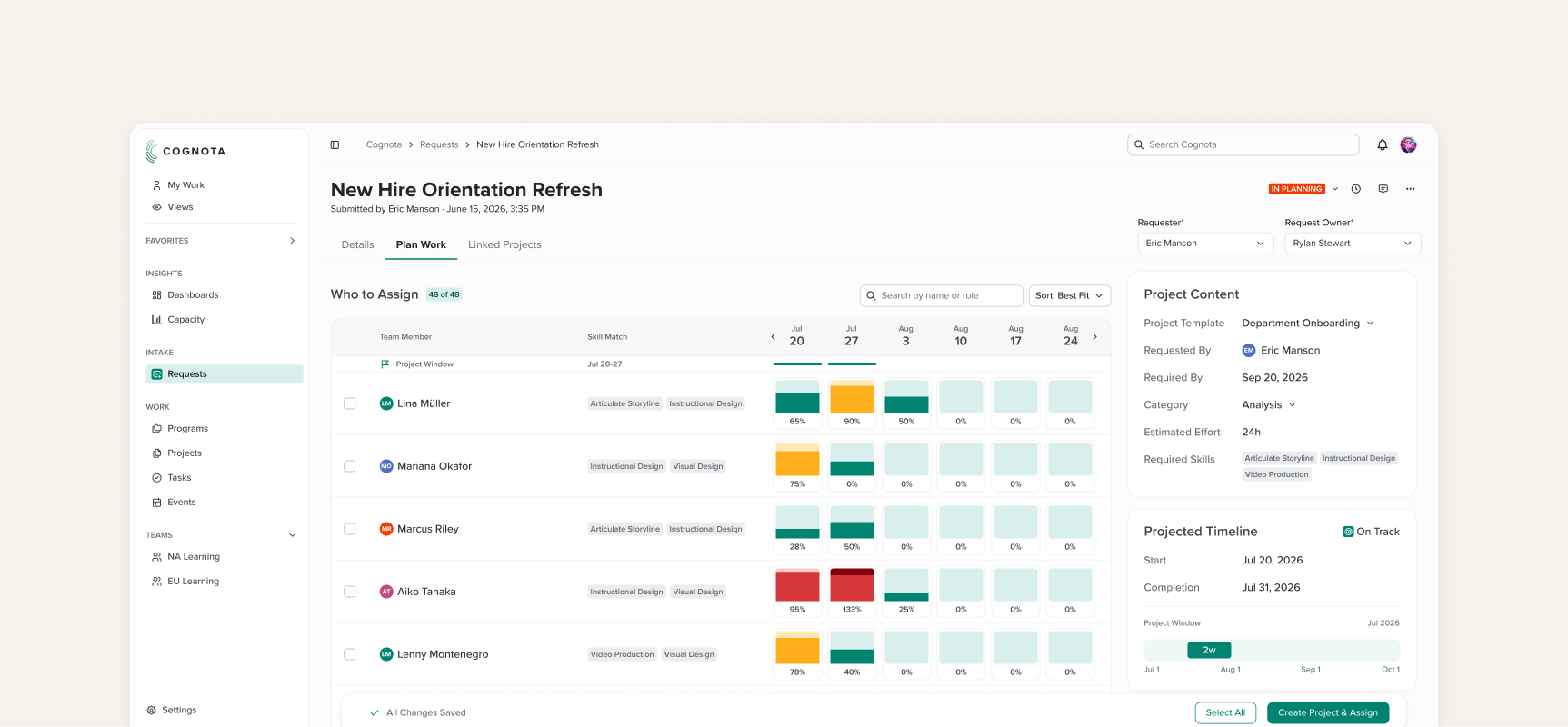Expand the Favorites section
This screenshot has width=1568, height=727.
(293, 241)
